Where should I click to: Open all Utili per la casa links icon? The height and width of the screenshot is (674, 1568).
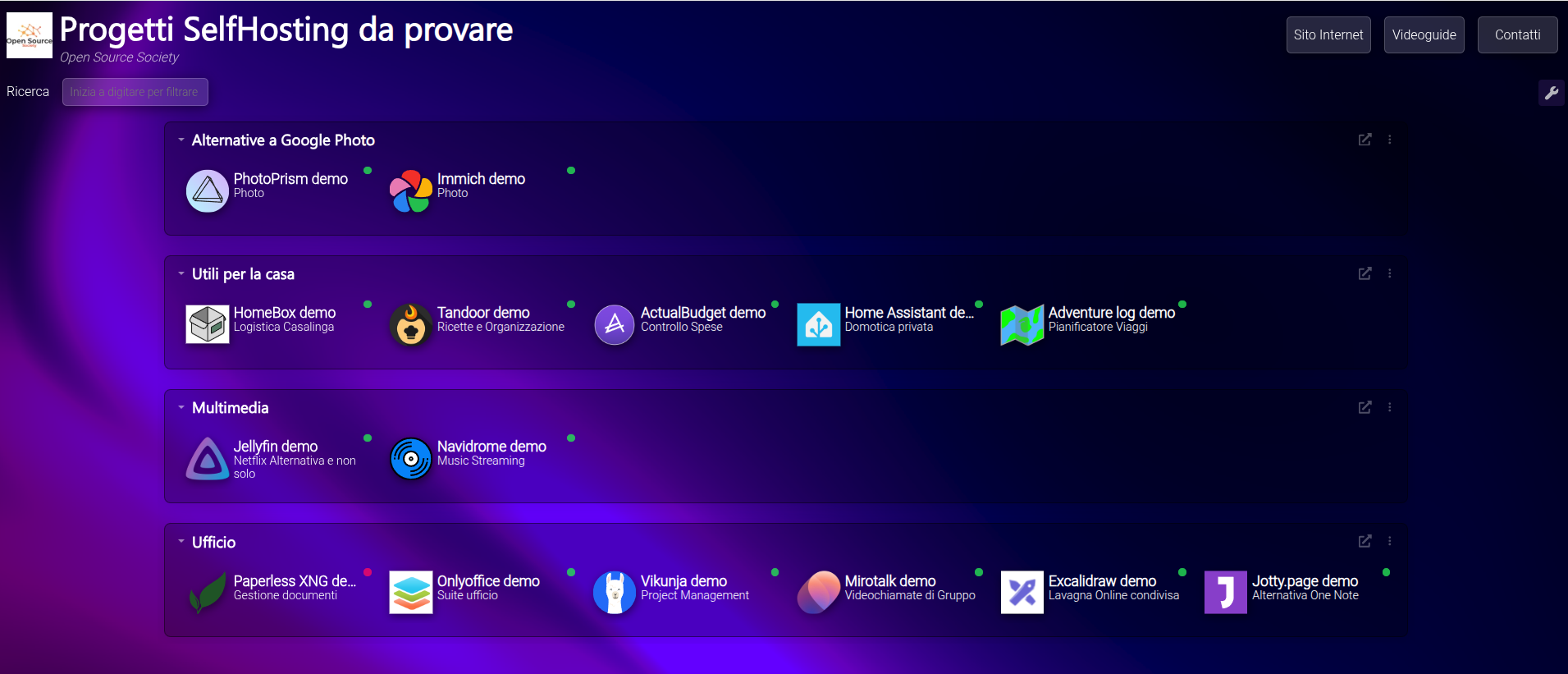tap(1365, 273)
